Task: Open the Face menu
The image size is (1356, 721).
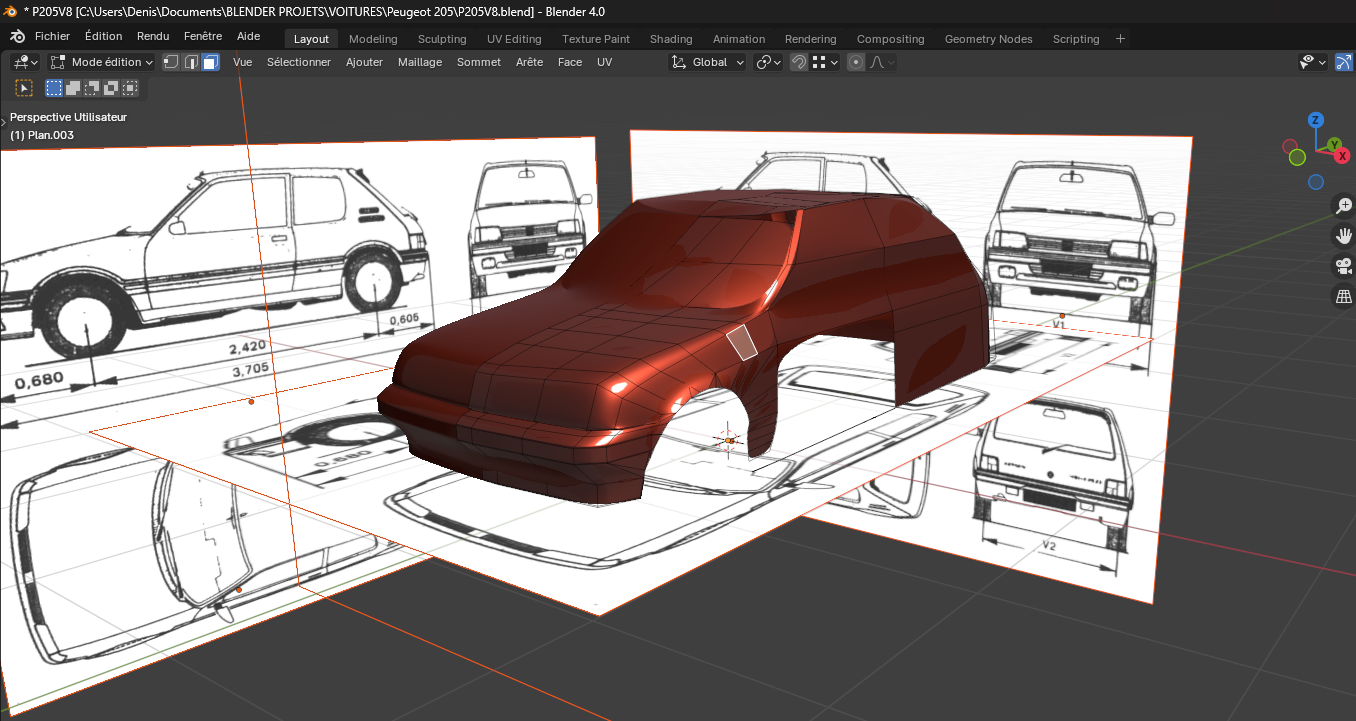Action: click(x=570, y=62)
